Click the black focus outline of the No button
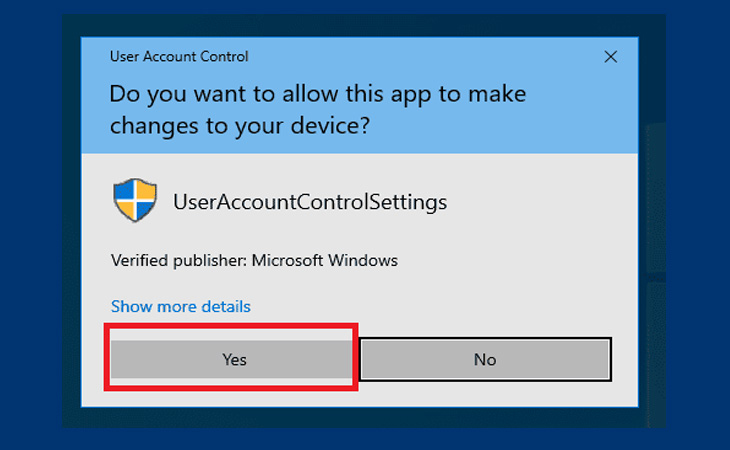The width and height of the screenshot is (730, 450). click(x=485, y=339)
